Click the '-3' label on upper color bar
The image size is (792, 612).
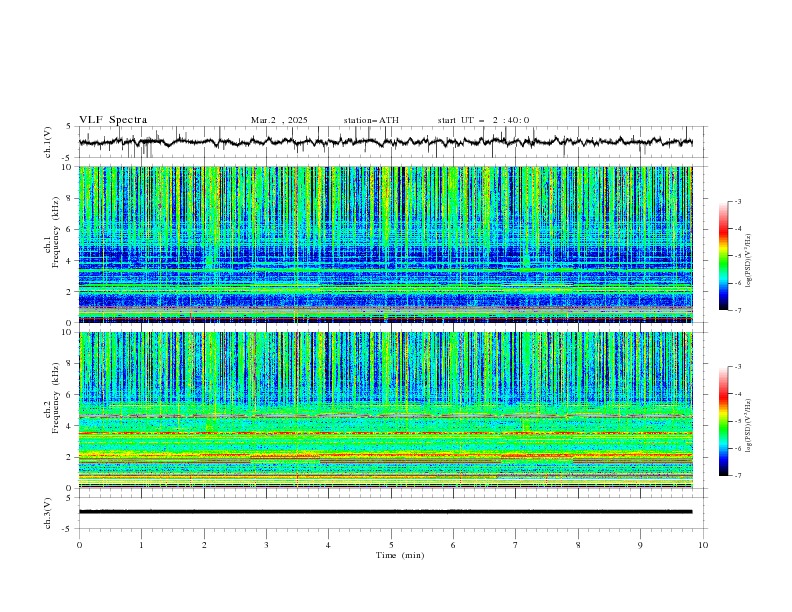coord(738,201)
